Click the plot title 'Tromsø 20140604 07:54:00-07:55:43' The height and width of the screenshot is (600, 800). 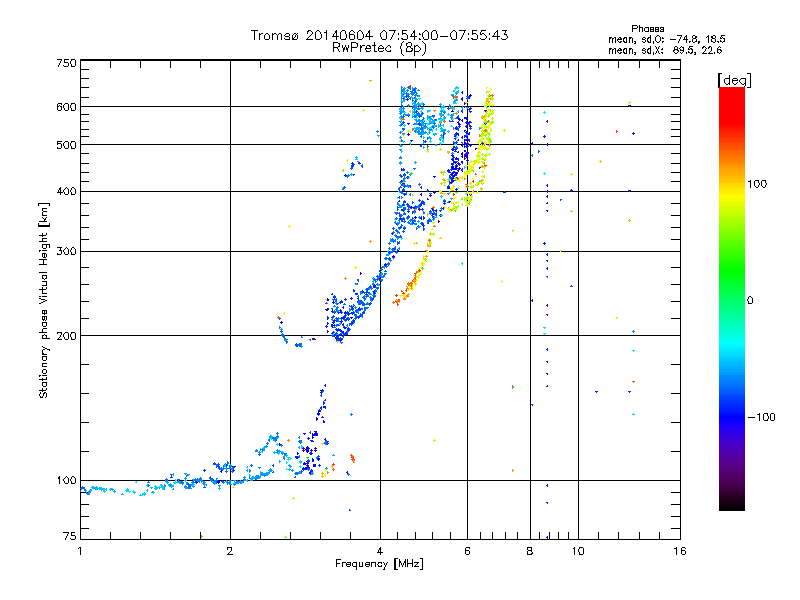(x=379, y=35)
